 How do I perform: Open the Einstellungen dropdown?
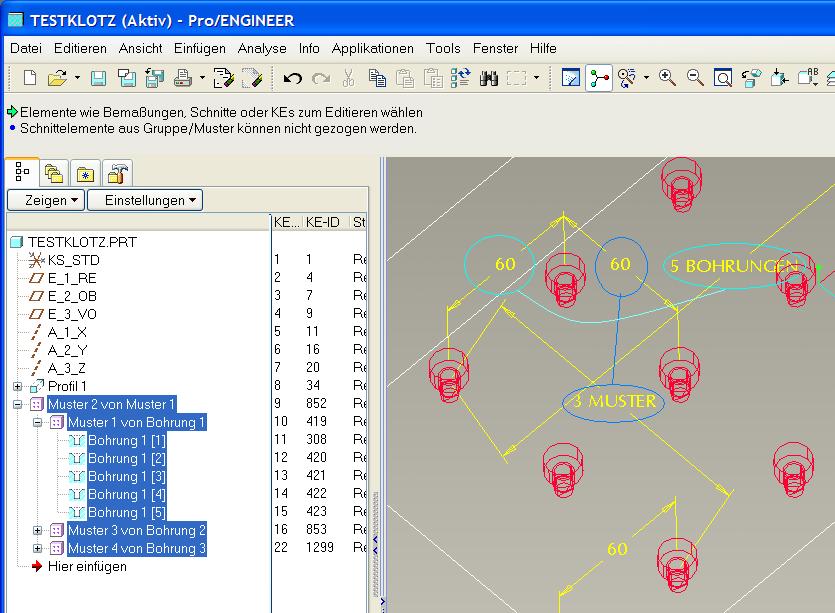(x=145, y=200)
